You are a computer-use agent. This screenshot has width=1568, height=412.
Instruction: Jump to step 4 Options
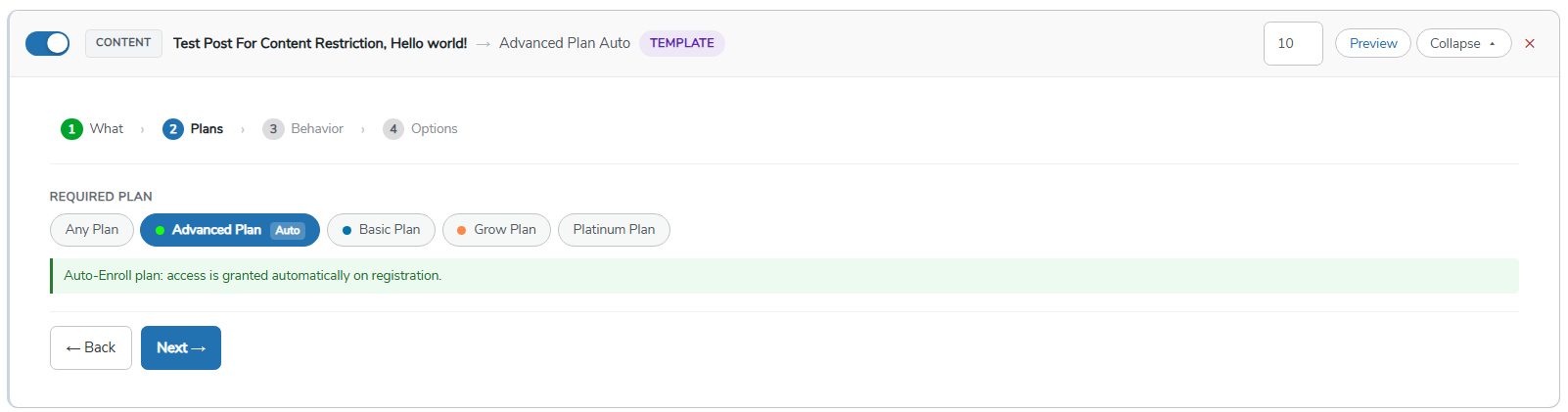(x=421, y=129)
